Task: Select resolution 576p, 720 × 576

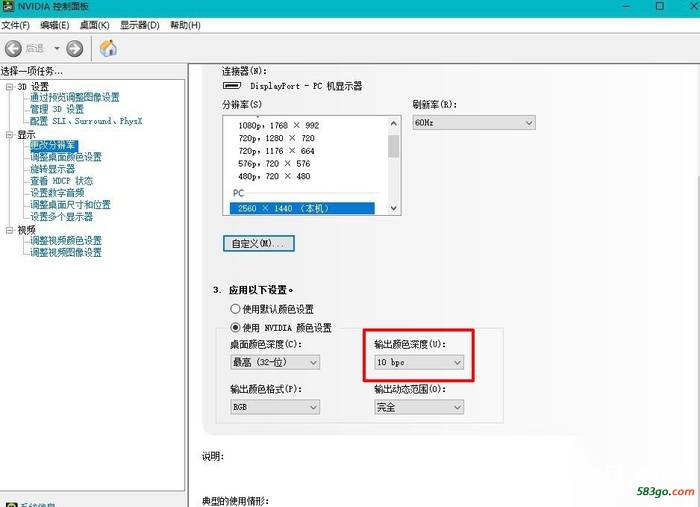Action: pos(274,164)
